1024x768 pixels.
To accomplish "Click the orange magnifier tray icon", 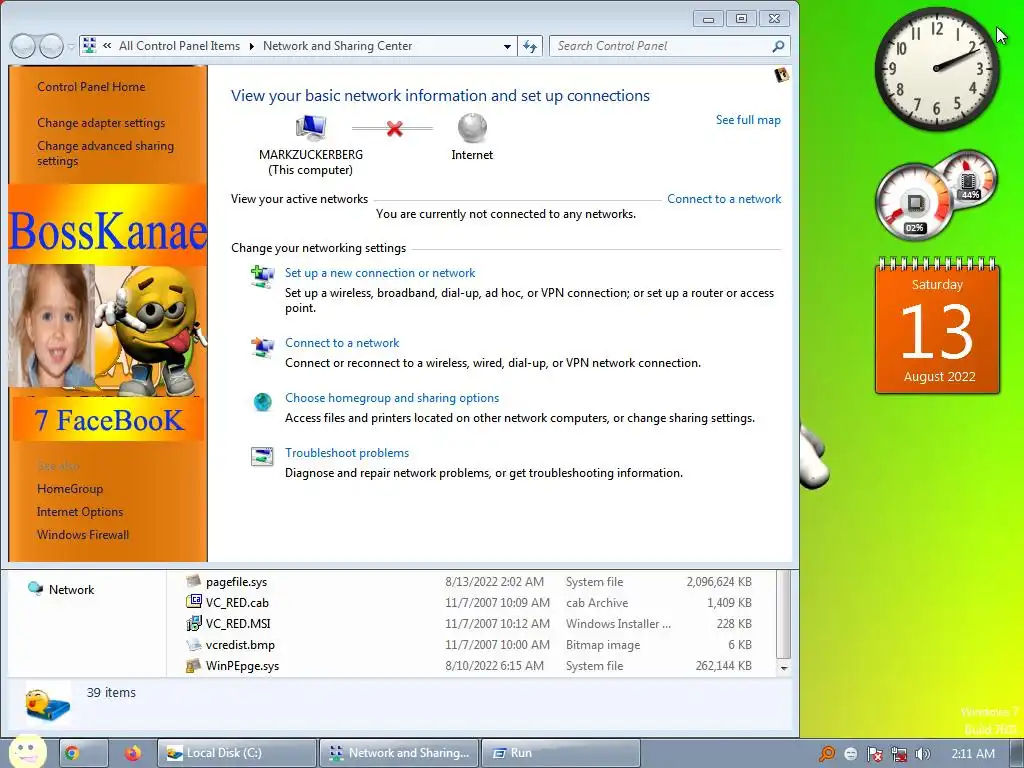I will [827, 754].
